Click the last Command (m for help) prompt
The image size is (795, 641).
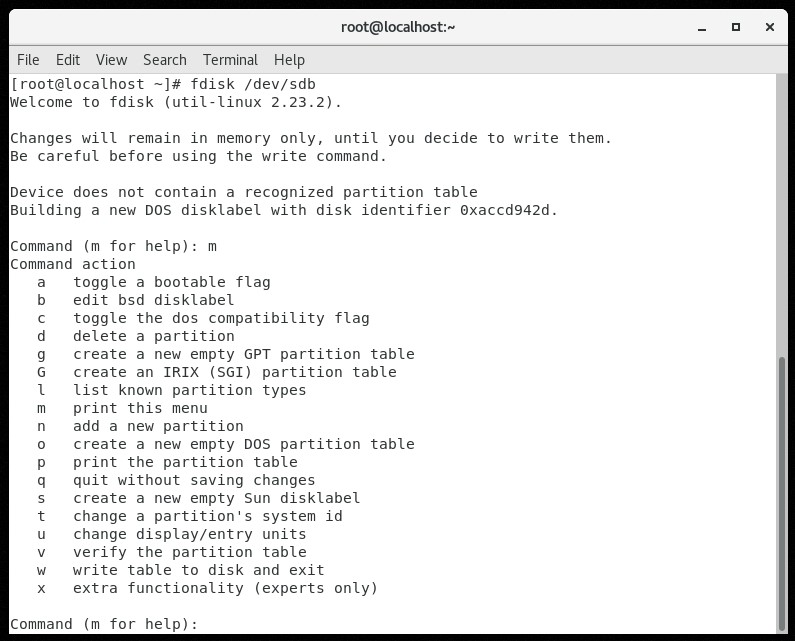(104, 624)
